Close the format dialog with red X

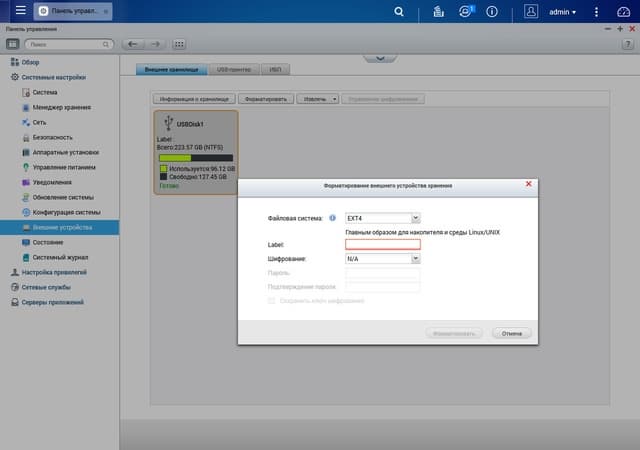[x=529, y=184]
